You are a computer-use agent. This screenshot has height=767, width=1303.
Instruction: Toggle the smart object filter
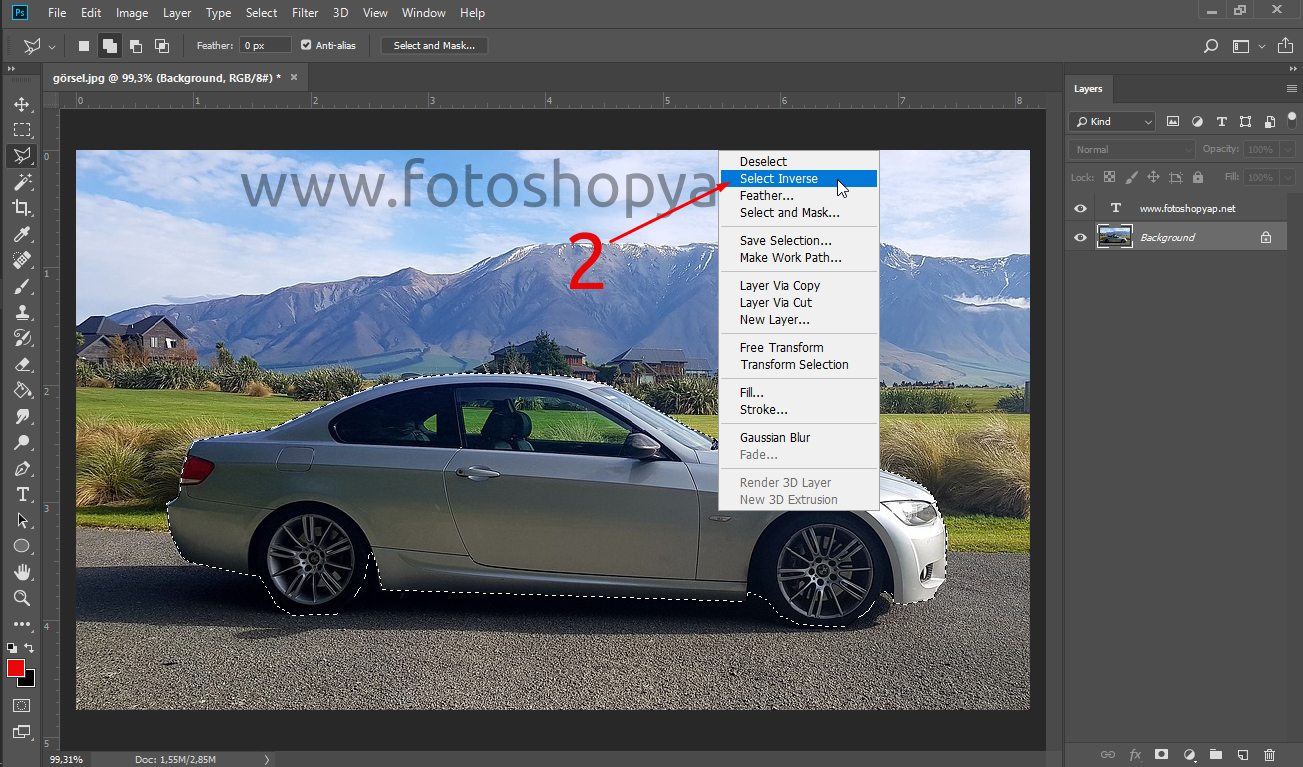(x=1269, y=122)
